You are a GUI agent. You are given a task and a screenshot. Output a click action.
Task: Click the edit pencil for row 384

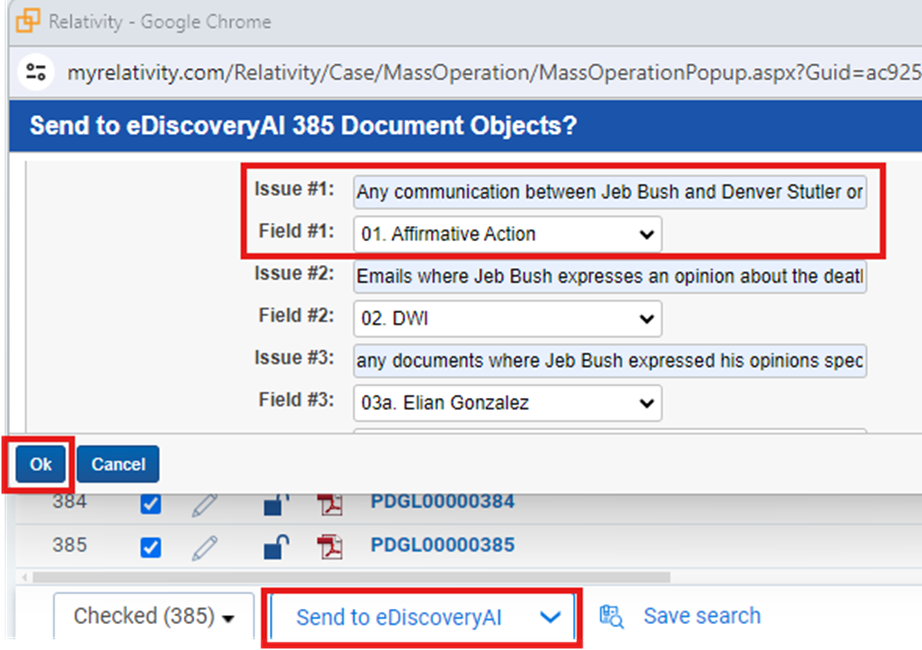(x=205, y=504)
